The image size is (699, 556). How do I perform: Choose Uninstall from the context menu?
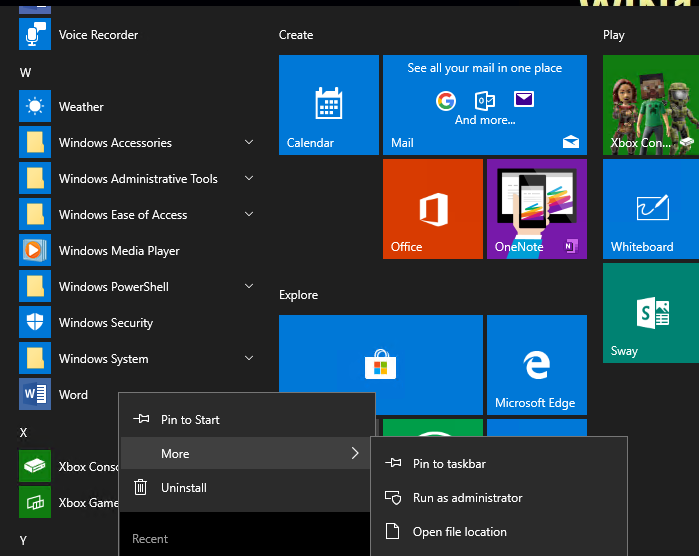183,488
